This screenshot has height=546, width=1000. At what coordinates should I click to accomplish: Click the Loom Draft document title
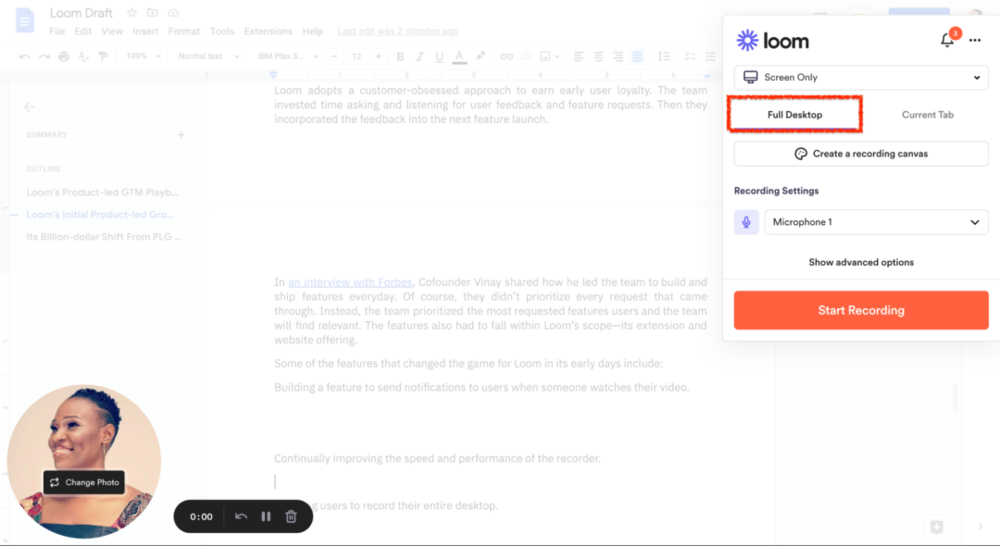[81, 13]
